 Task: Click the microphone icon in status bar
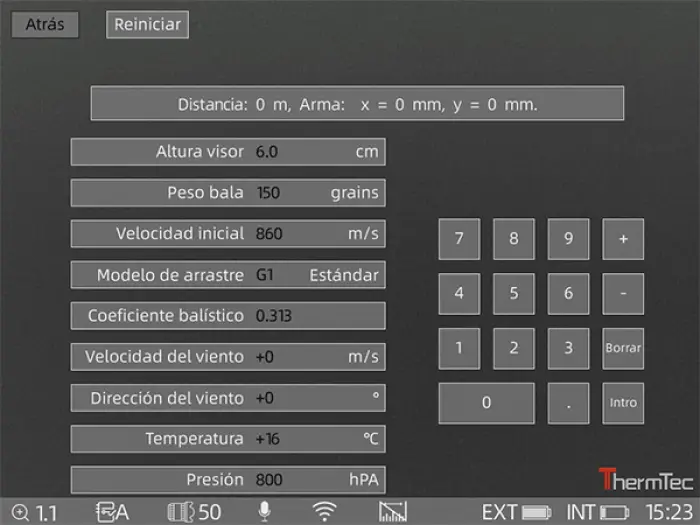click(x=264, y=512)
